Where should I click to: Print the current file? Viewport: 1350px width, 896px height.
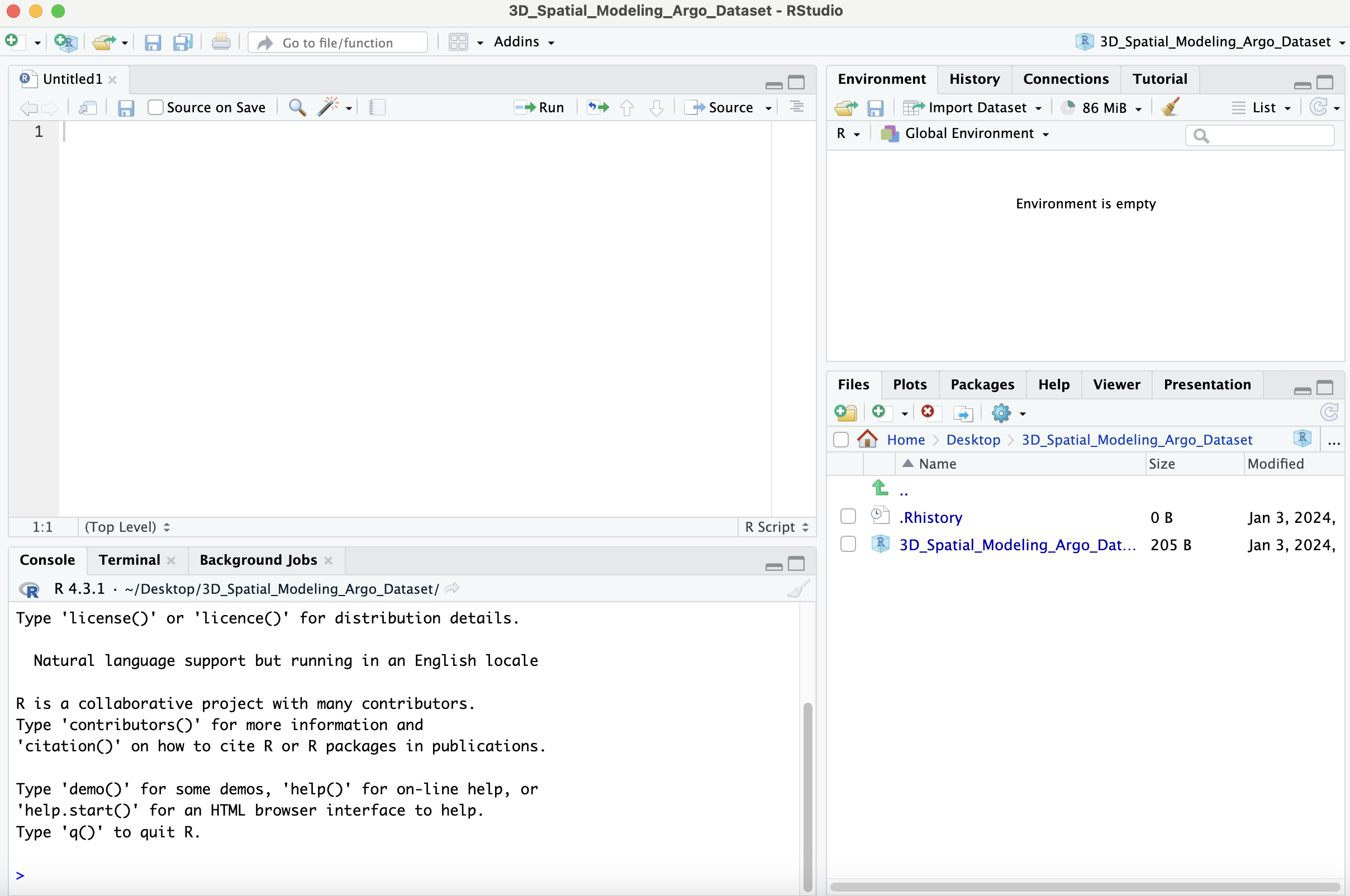[x=221, y=42]
